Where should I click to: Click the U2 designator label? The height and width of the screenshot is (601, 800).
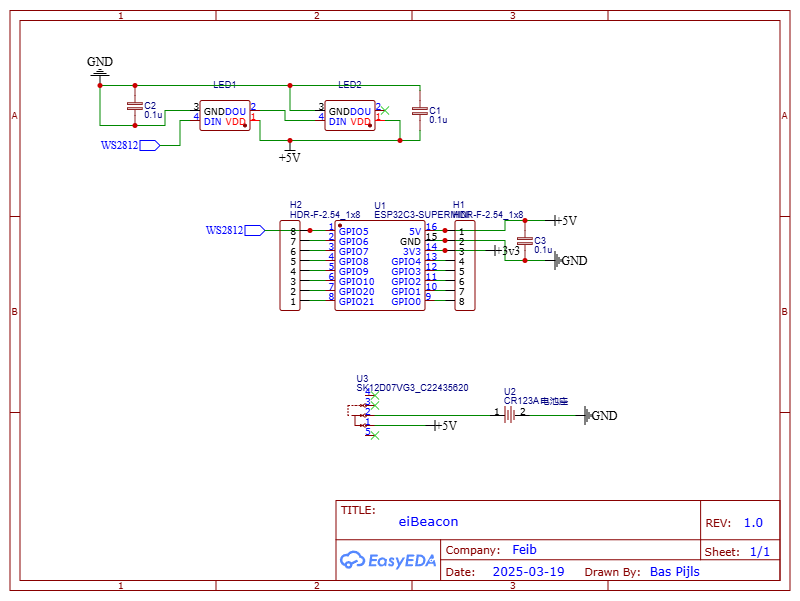coord(510,392)
